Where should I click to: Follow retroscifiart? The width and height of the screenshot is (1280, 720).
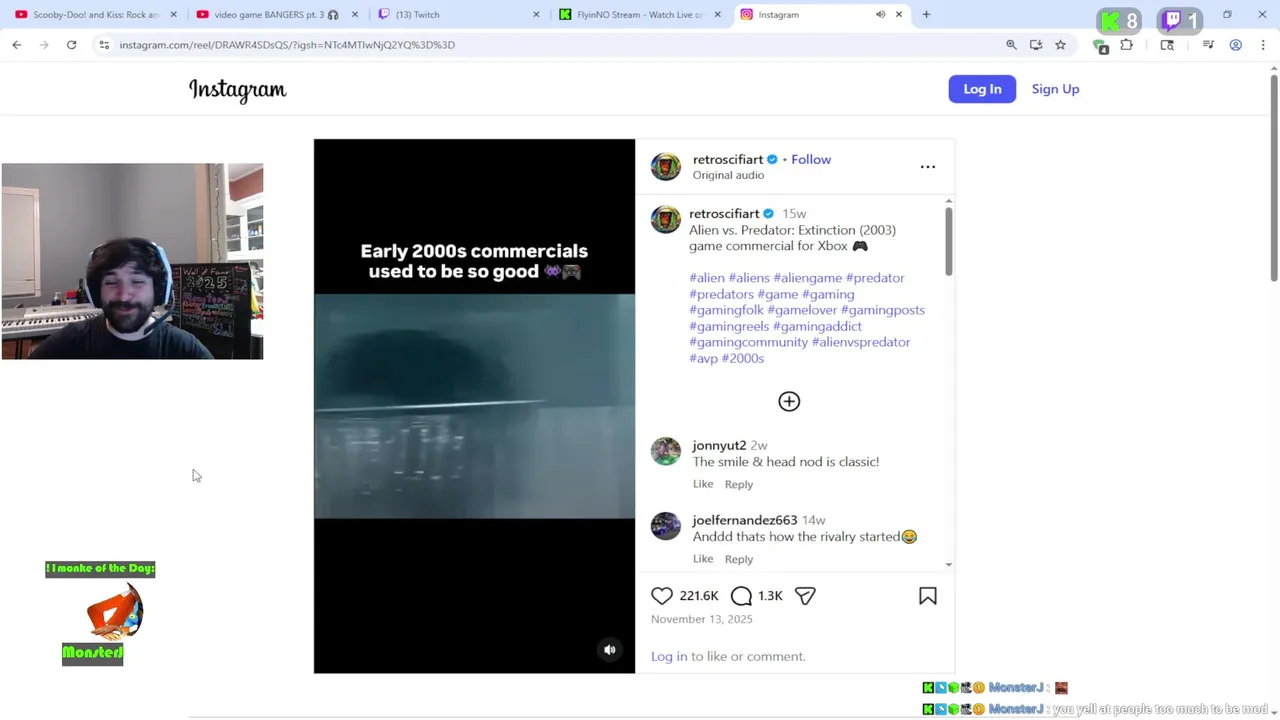811,159
